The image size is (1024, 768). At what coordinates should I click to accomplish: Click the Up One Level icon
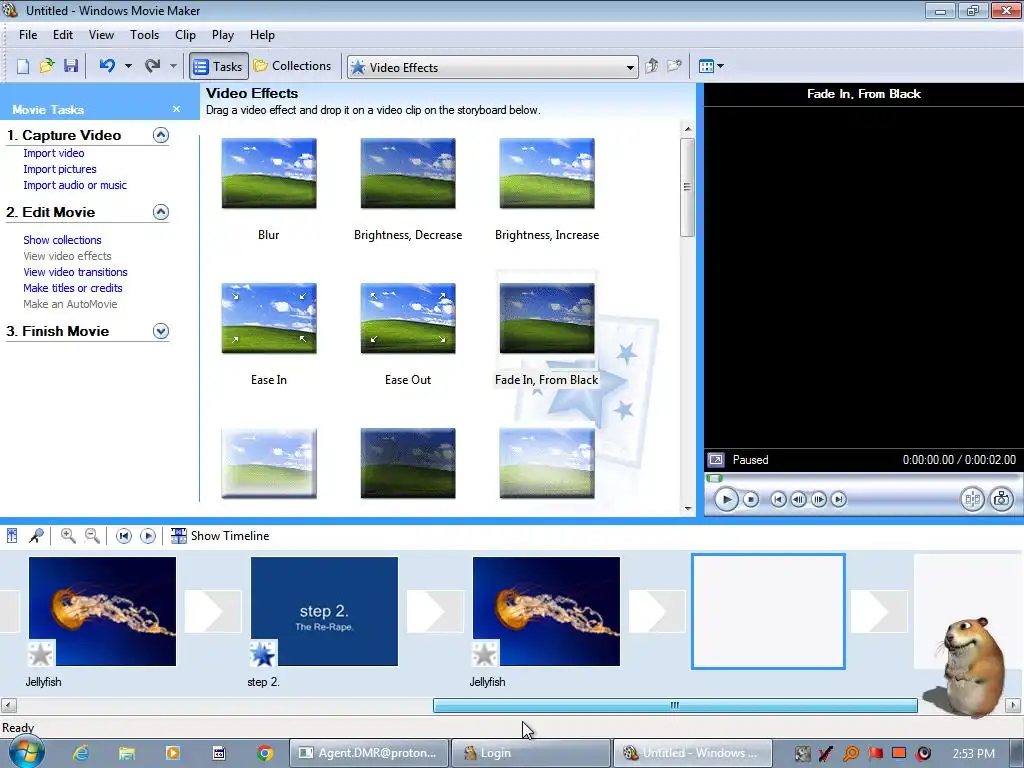[x=651, y=66]
